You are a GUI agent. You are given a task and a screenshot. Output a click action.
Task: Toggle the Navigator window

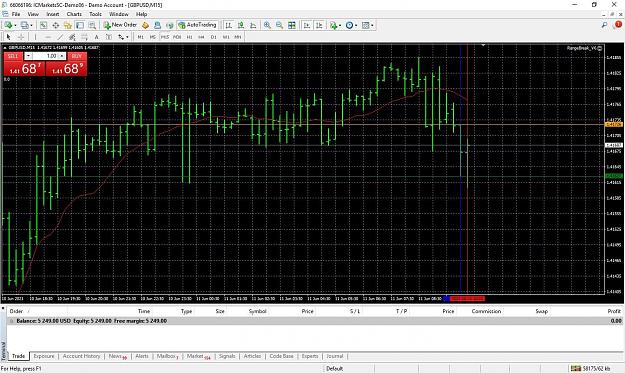click(68, 25)
